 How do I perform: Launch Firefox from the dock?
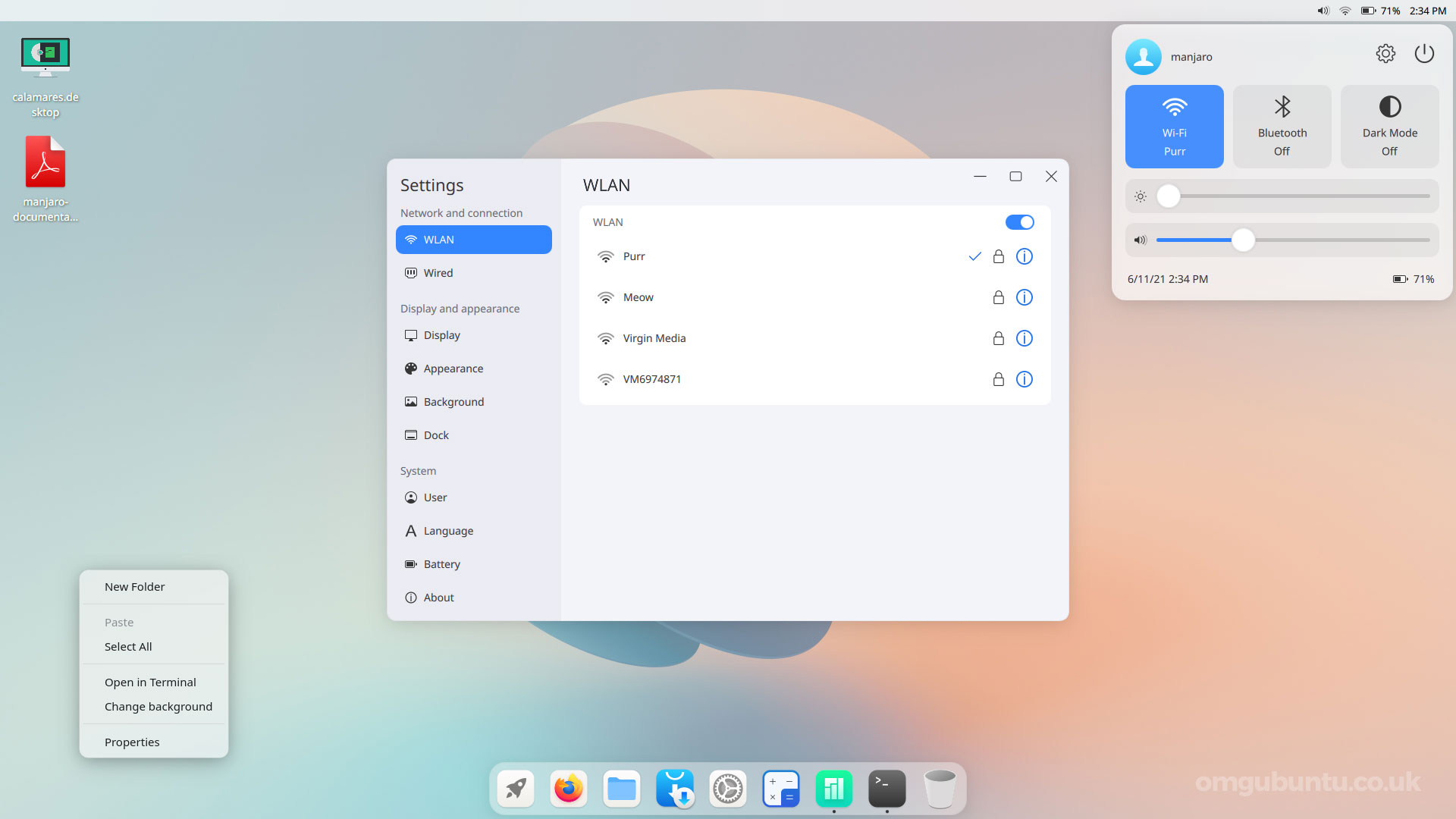pyautogui.click(x=568, y=789)
